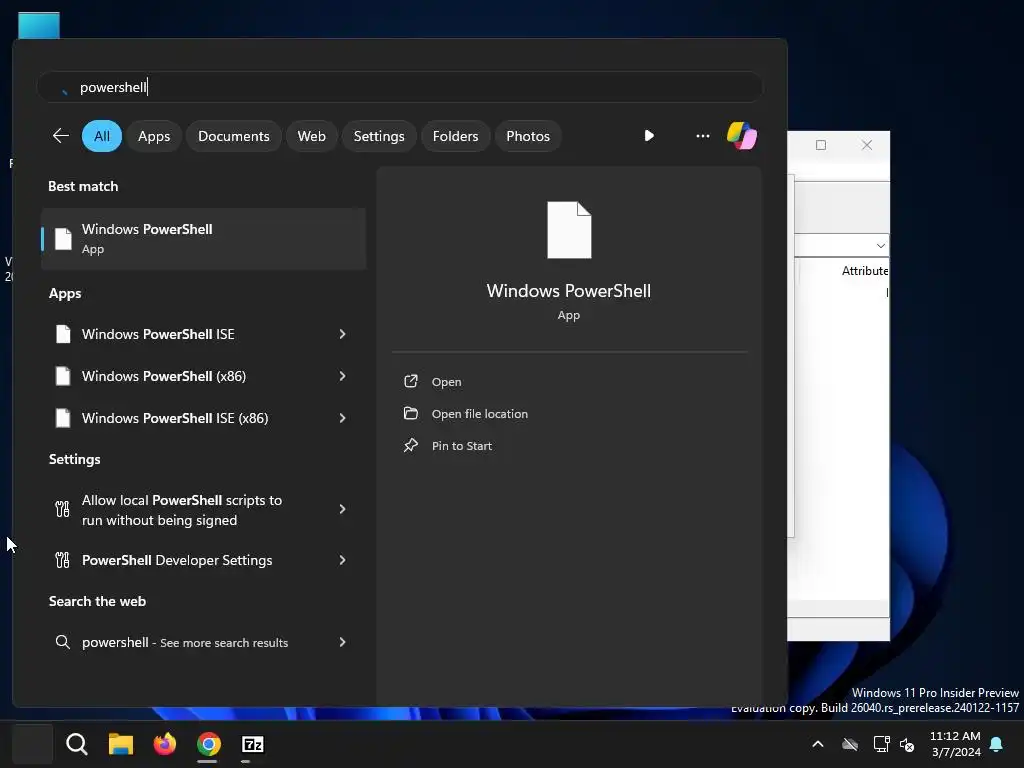Launch Firefox from the taskbar
The width and height of the screenshot is (1024, 768).
165,744
